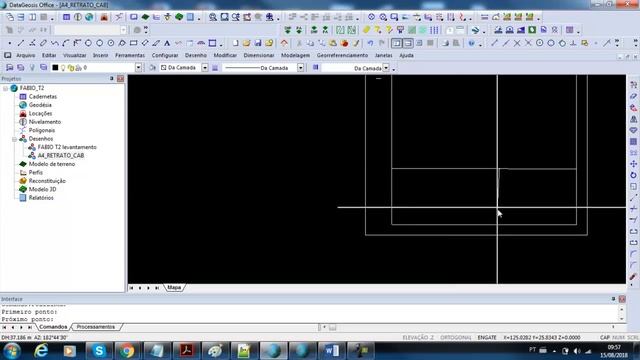Click the red terrain icon in top toolbar
Screen dimensions: 640x360
(x=104, y=17)
